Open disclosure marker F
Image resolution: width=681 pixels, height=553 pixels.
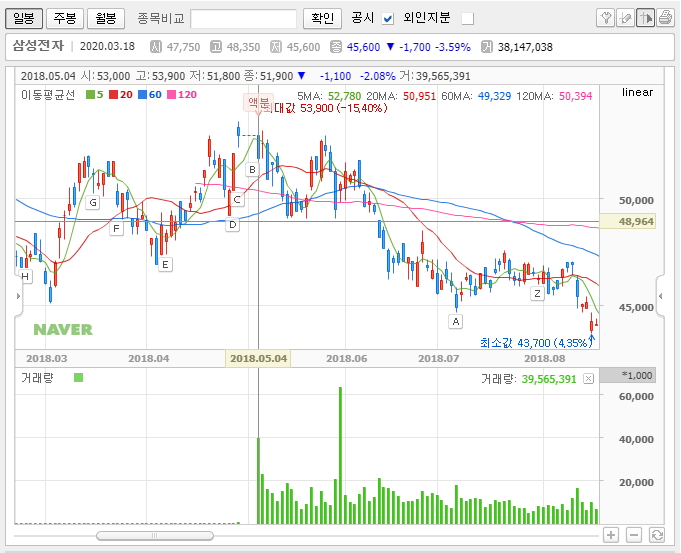[116, 228]
